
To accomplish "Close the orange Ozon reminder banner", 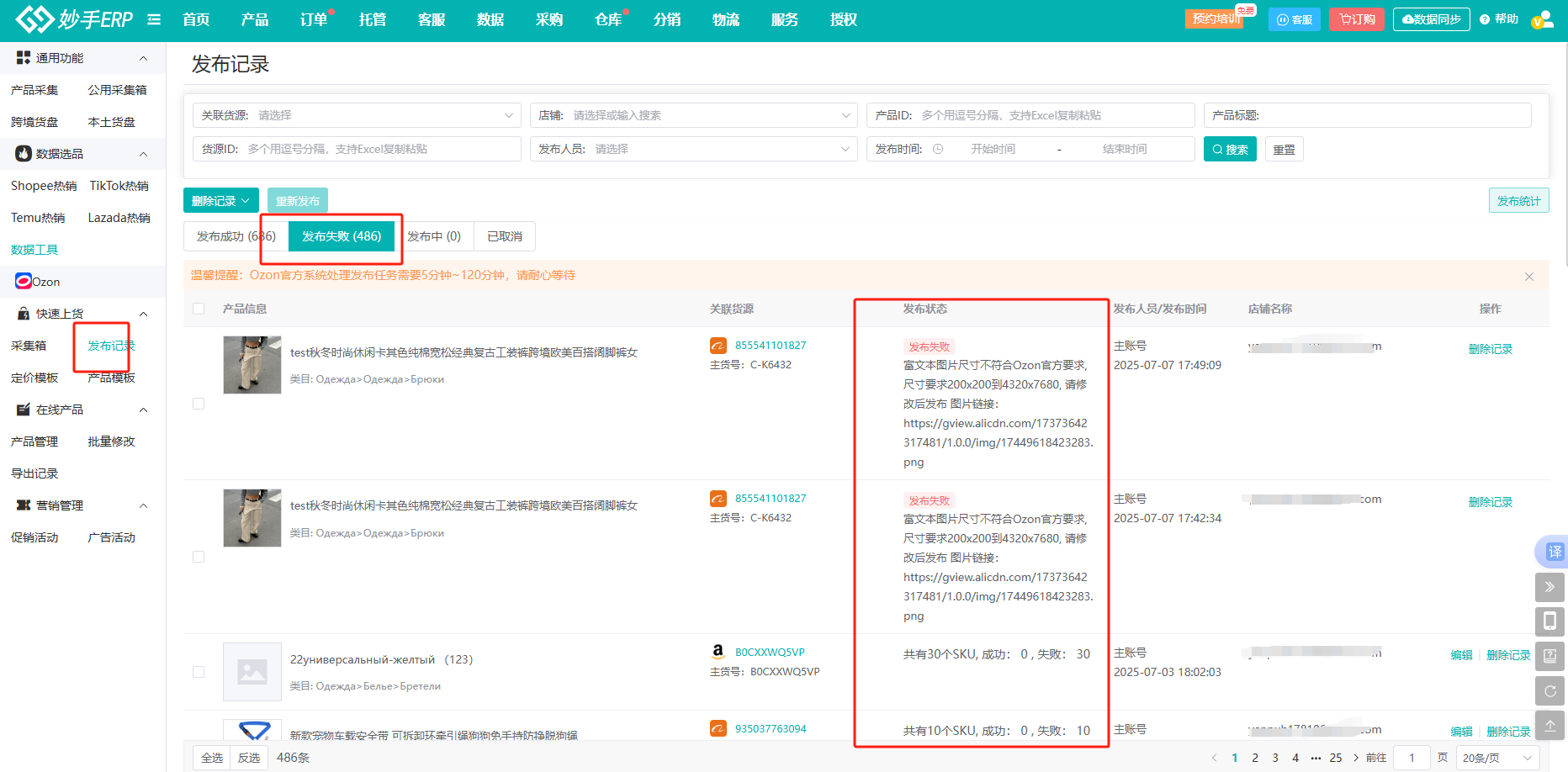I will (1528, 277).
